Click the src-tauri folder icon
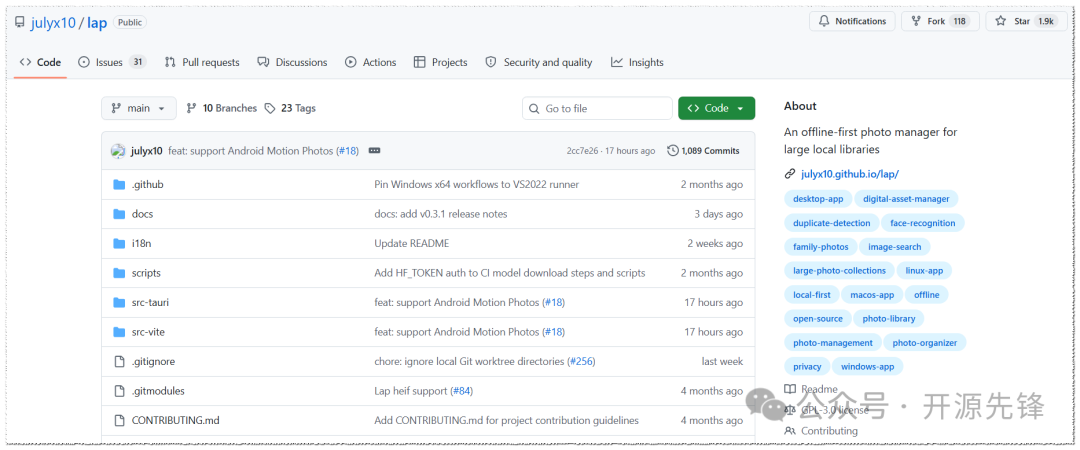 pyautogui.click(x=119, y=303)
